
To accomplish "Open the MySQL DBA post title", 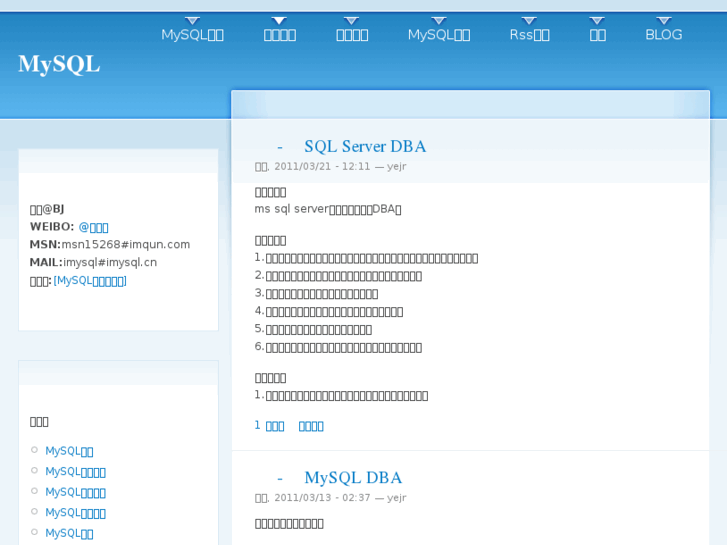I will coord(353,478).
